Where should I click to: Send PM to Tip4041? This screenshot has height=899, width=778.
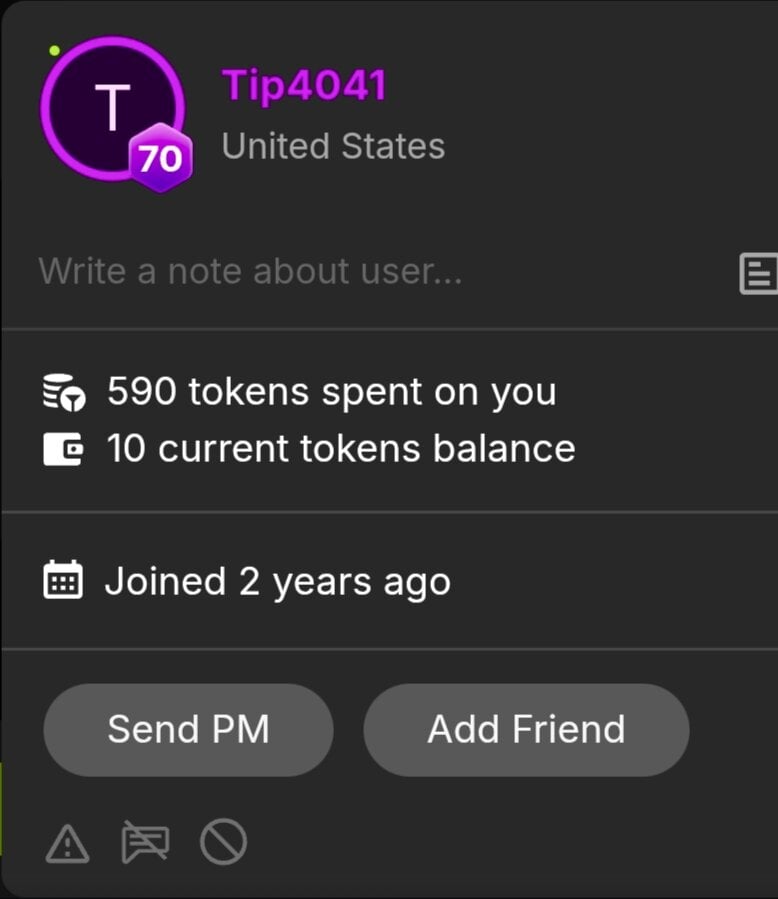188,729
